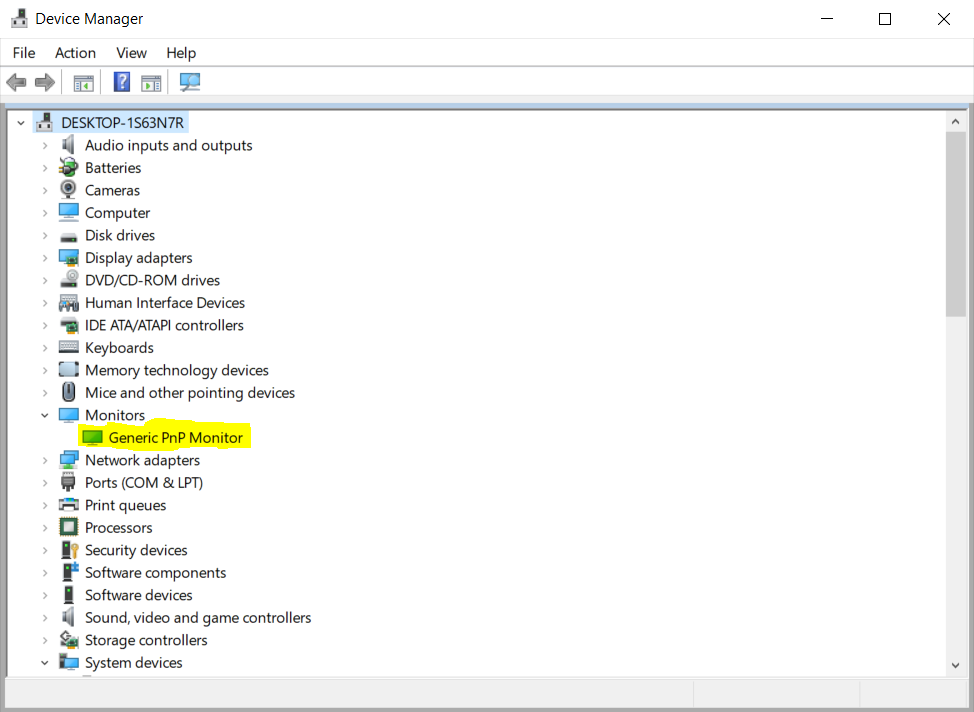974x712 pixels.
Task: Click the Batteries category icon
Action: 69,168
